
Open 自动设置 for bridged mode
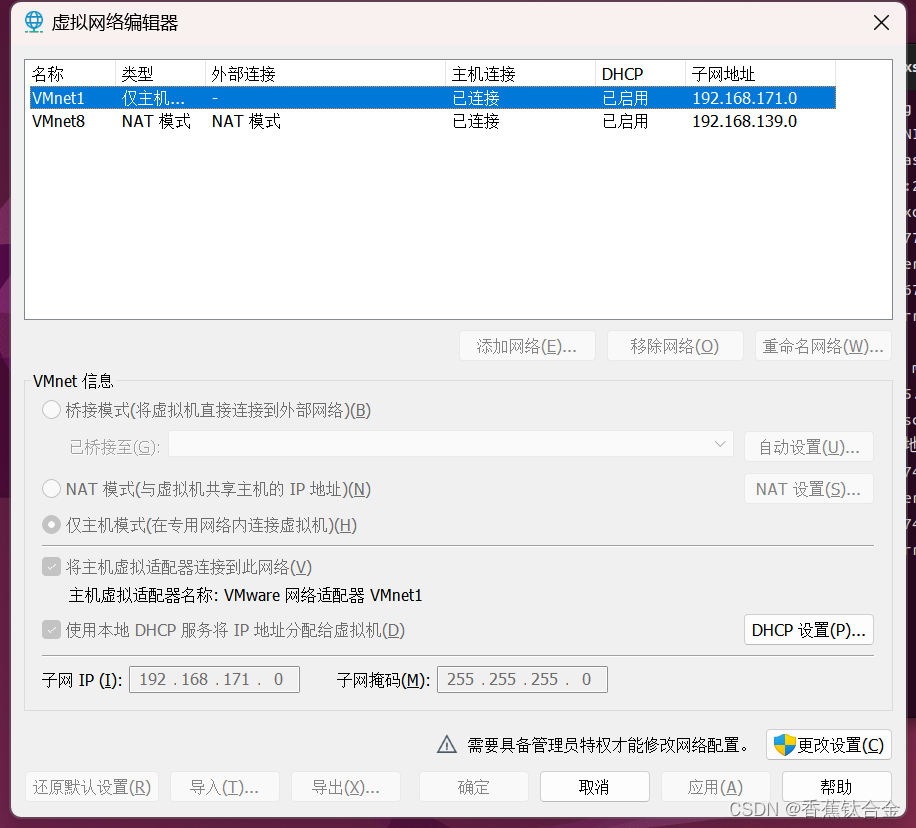coord(809,447)
